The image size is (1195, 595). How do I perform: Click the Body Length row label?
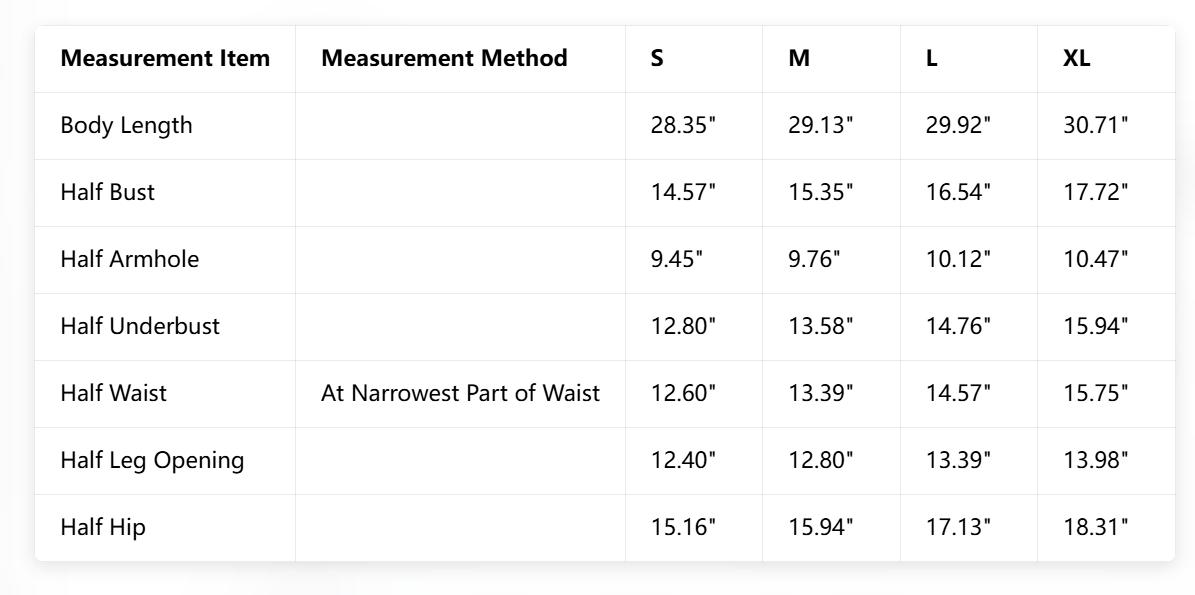point(126,125)
